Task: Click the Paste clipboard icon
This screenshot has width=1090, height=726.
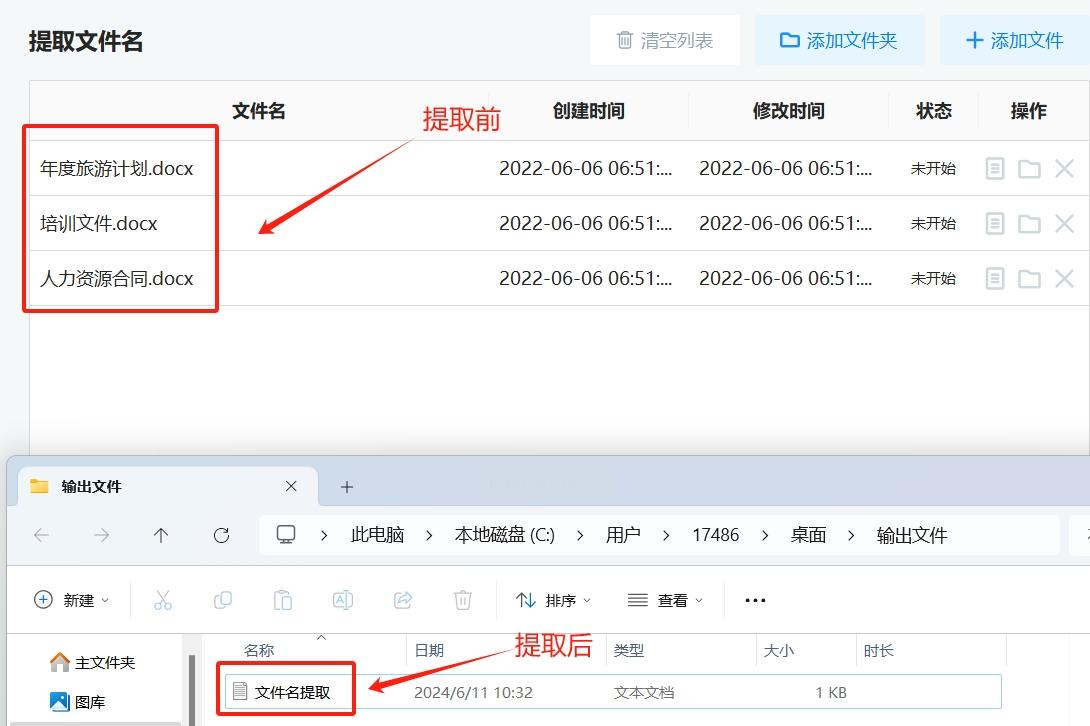Action: [x=283, y=599]
